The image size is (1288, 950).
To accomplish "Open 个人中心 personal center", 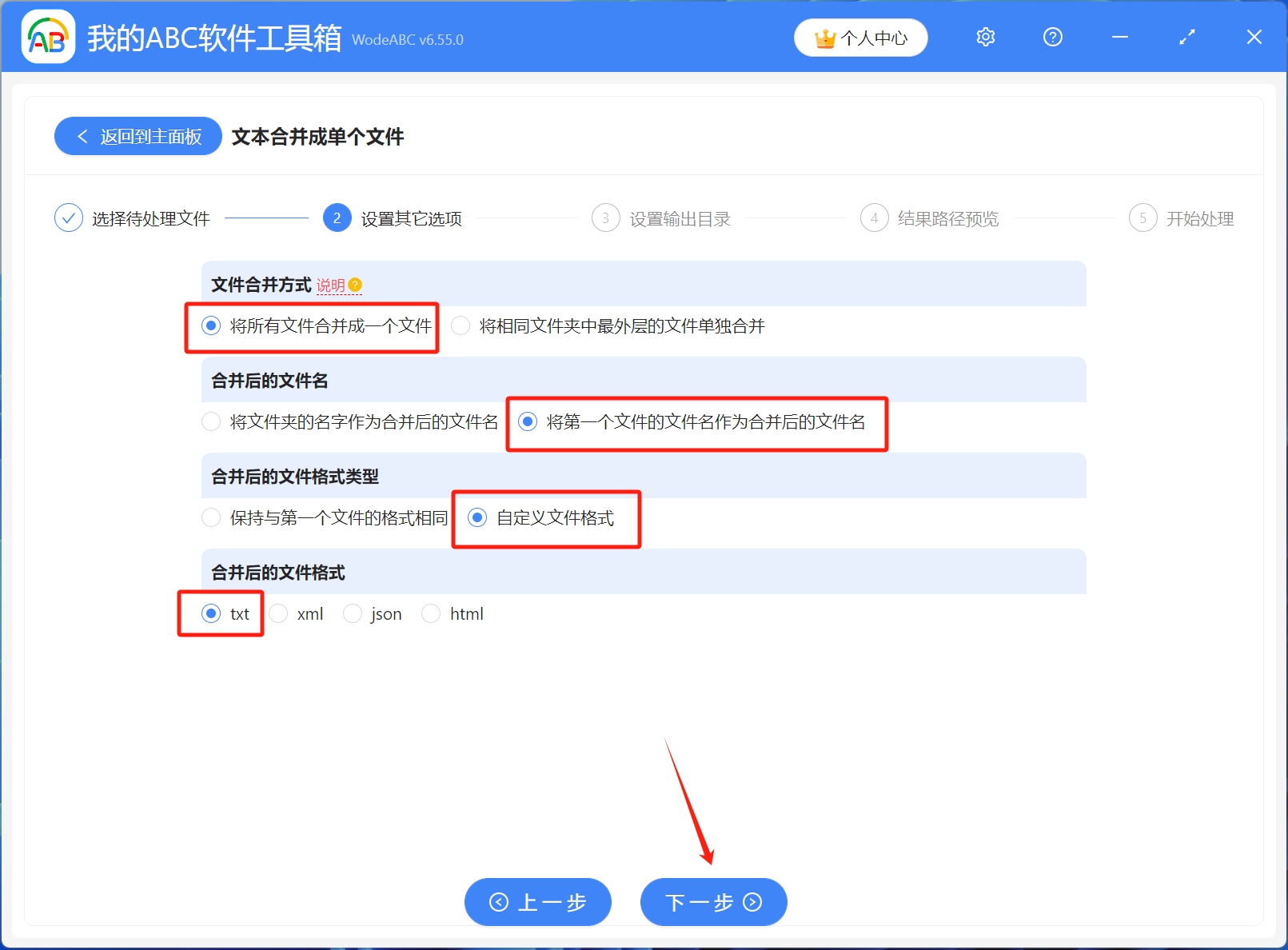I will 860,37.
